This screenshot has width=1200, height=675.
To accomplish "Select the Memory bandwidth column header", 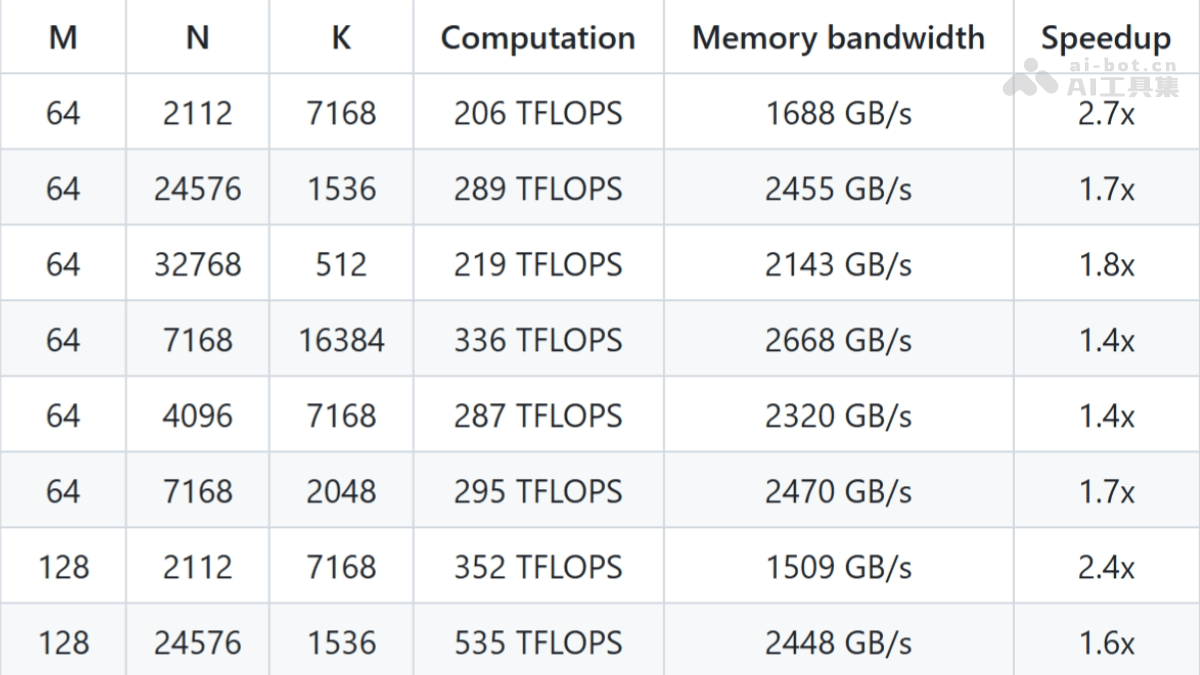I will pyautogui.click(x=838, y=38).
